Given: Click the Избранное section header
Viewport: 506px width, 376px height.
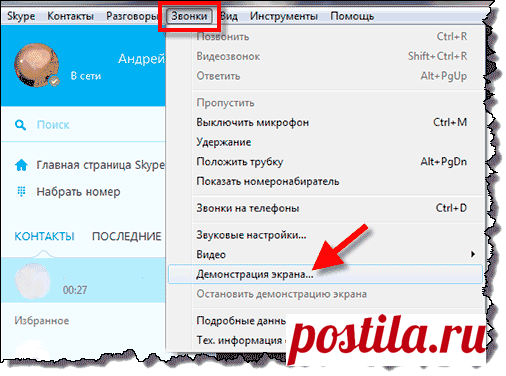Looking at the screenshot, I should click(x=42, y=321).
